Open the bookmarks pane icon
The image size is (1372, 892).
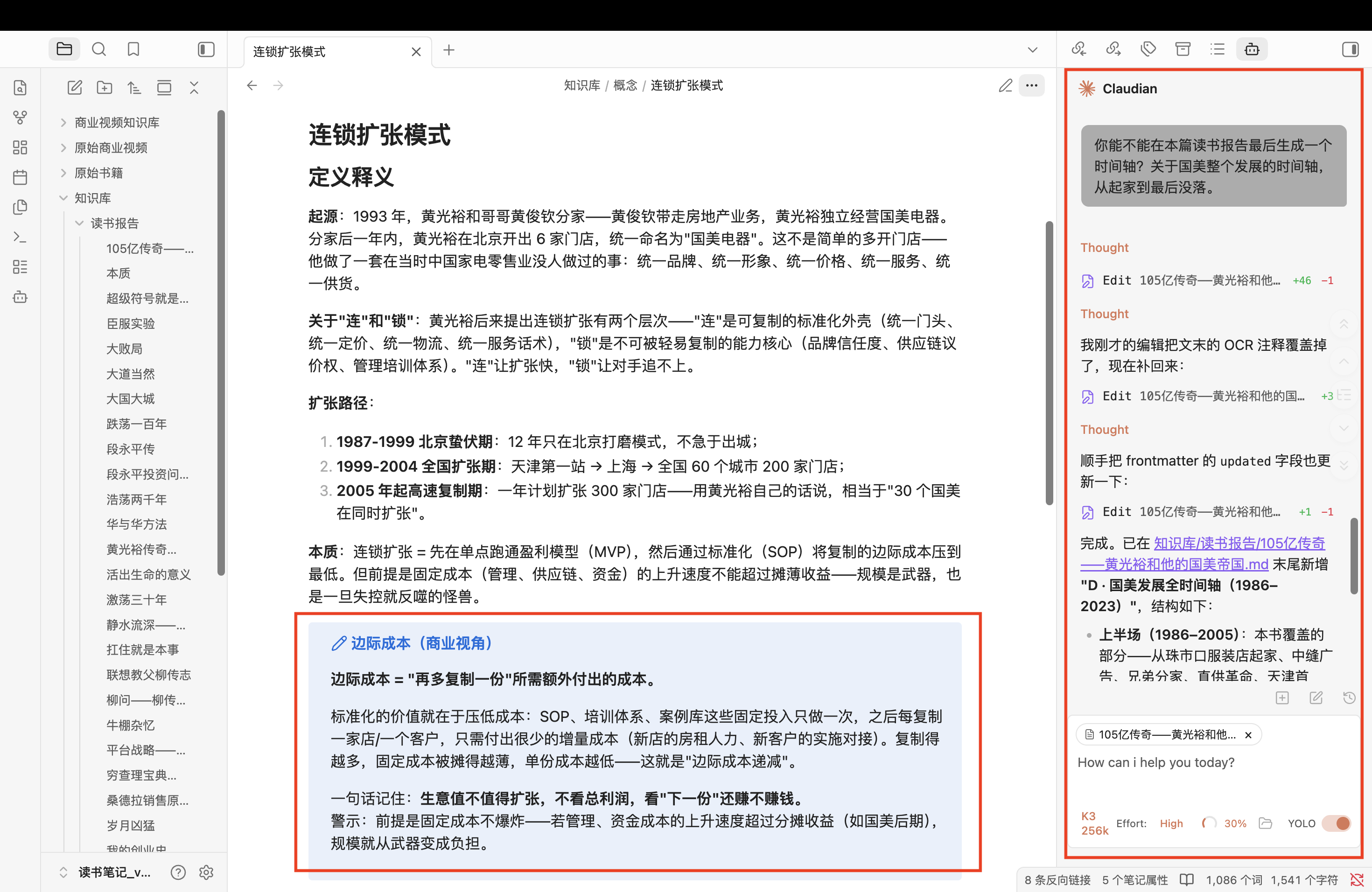tap(133, 49)
